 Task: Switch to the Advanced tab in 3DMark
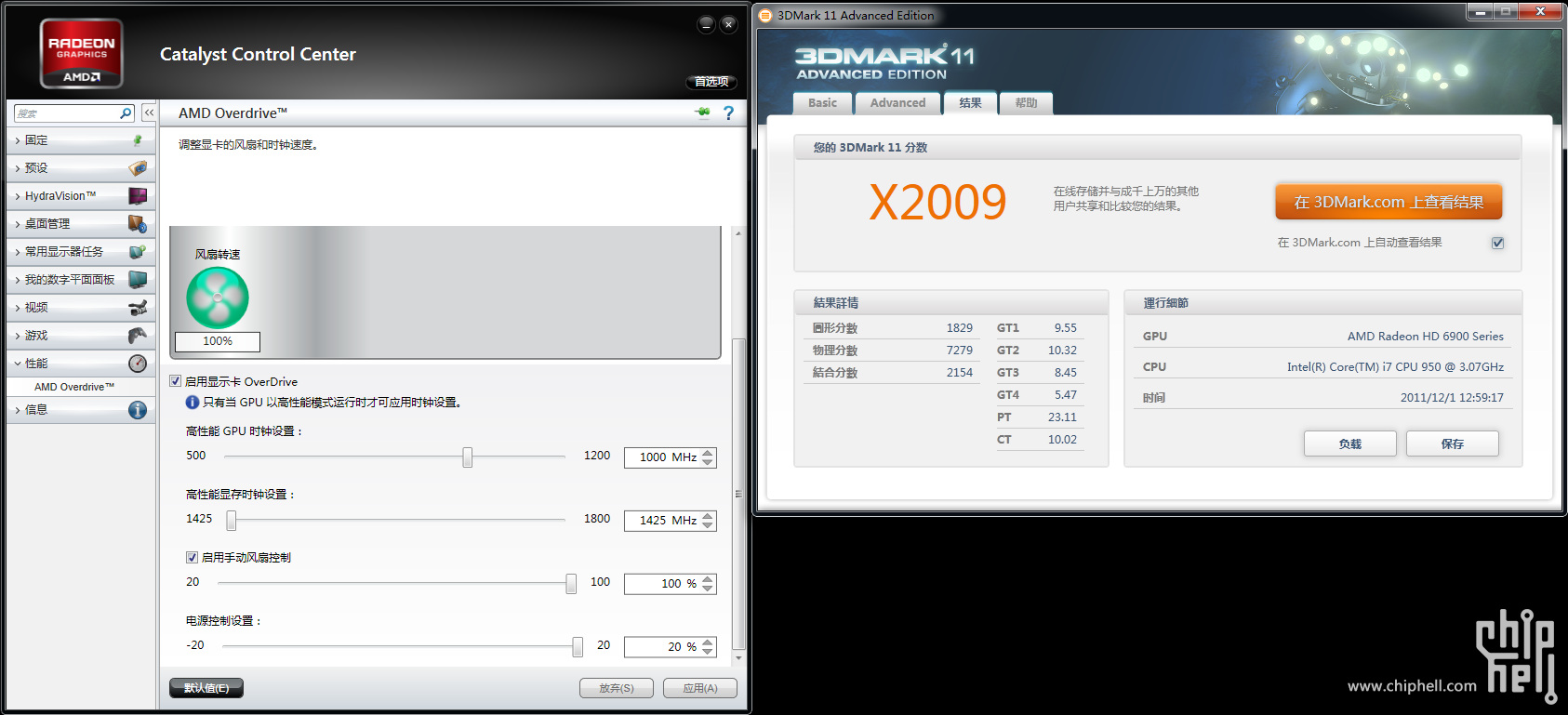(x=897, y=103)
